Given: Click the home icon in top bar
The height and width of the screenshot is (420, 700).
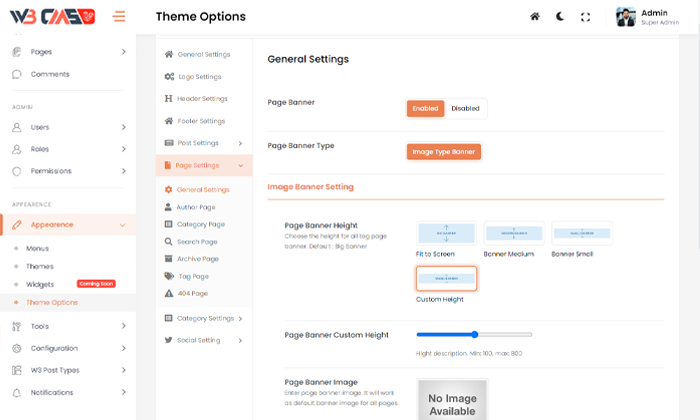Looking at the screenshot, I should [535, 17].
